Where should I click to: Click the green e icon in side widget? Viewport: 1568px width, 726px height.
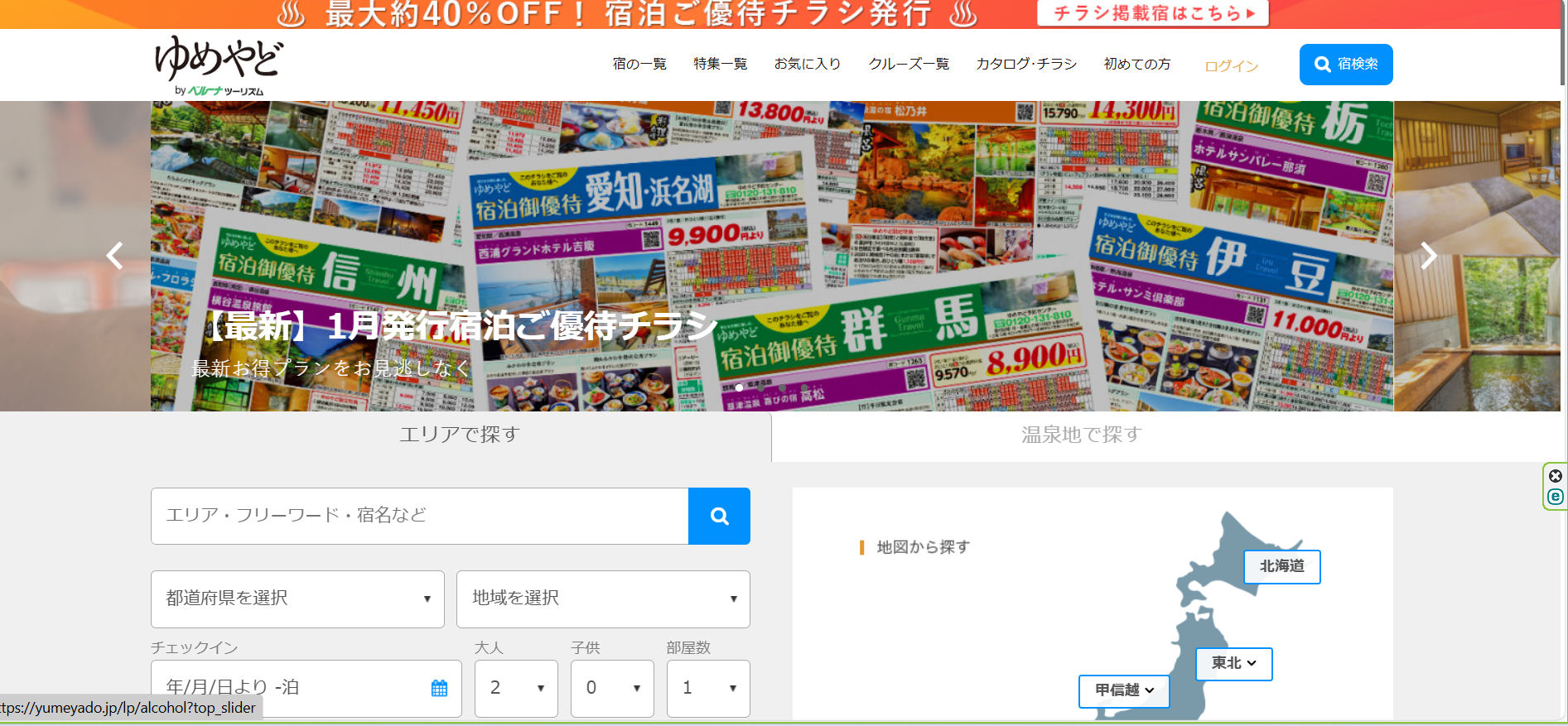pyautogui.click(x=1555, y=497)
